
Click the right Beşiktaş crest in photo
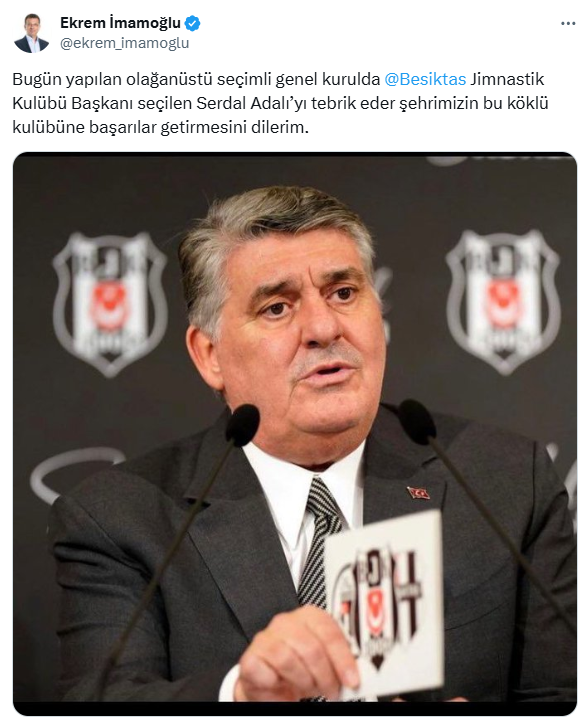pos(503,301)
